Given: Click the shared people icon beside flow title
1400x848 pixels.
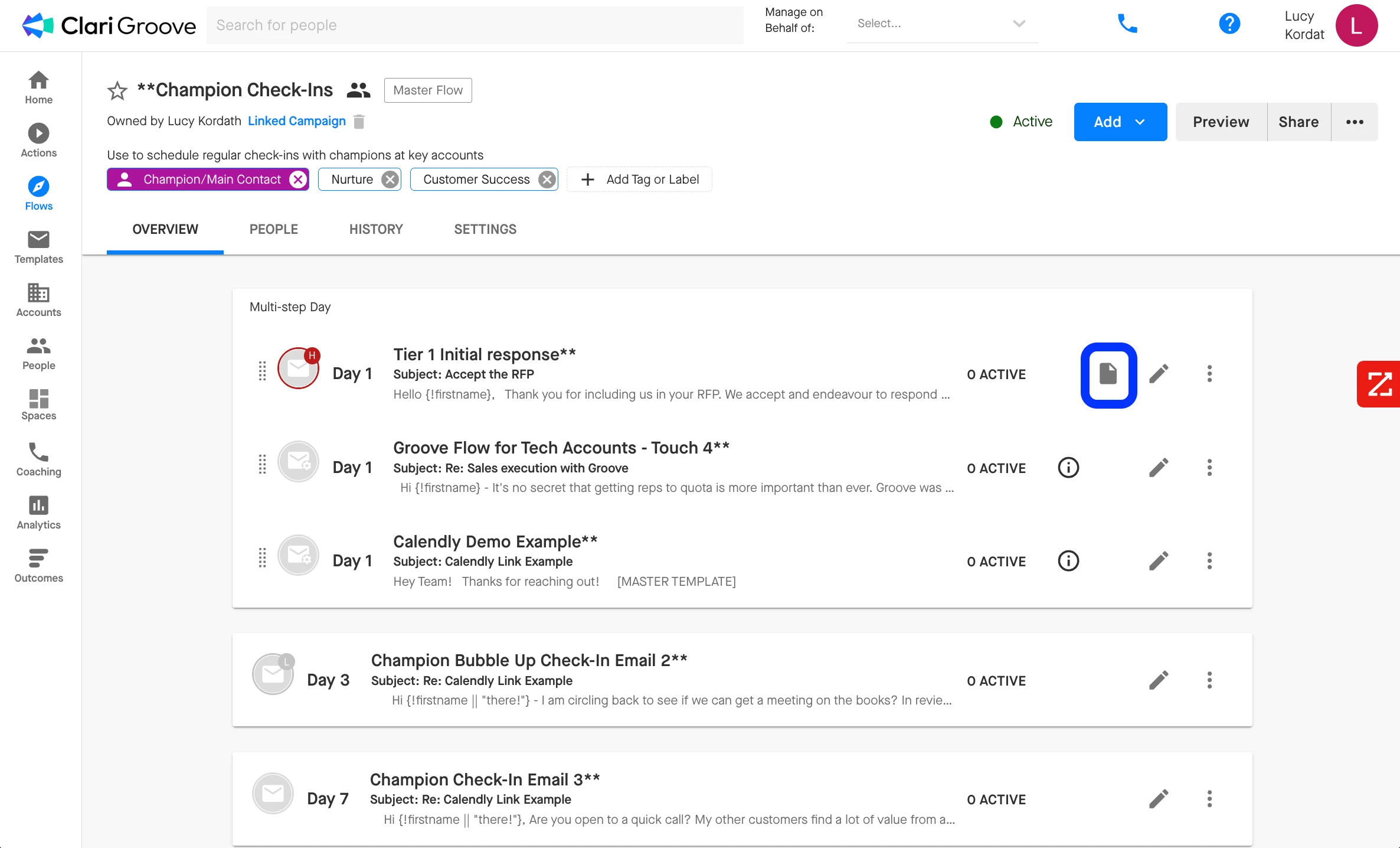Looking at the screenshot, I should point(358,90).
